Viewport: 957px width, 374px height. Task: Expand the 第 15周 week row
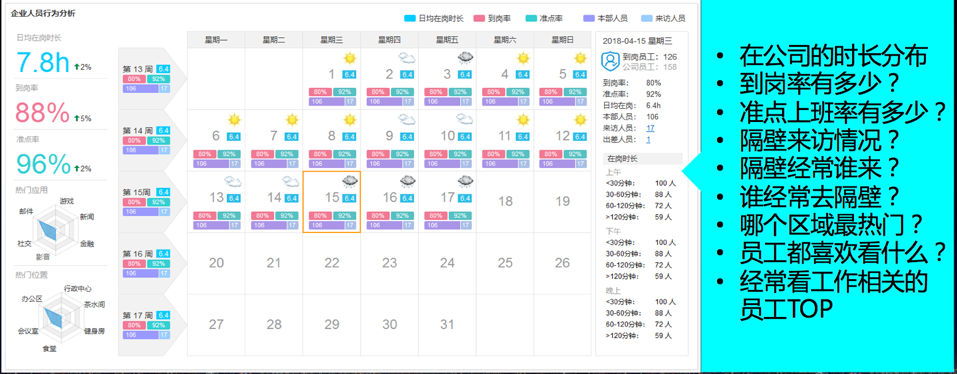pyautogui.click(x=146, y=202)
